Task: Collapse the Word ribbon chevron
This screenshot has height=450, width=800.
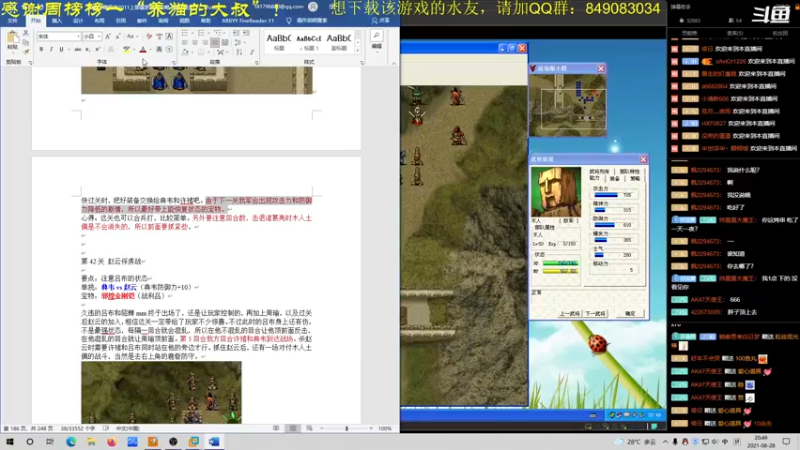Action: pos(393,63)
